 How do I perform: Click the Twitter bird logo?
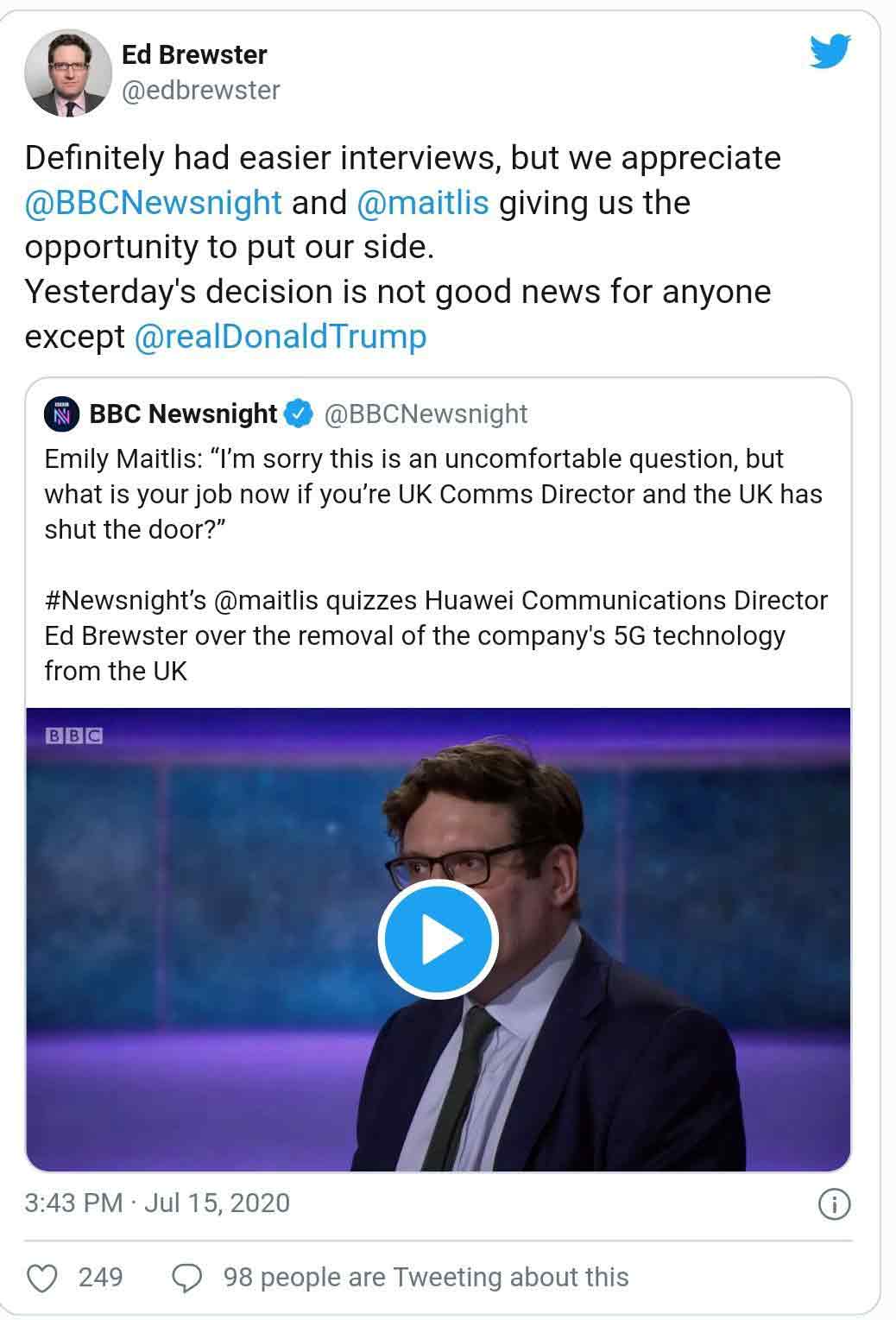tap(830, 52)
